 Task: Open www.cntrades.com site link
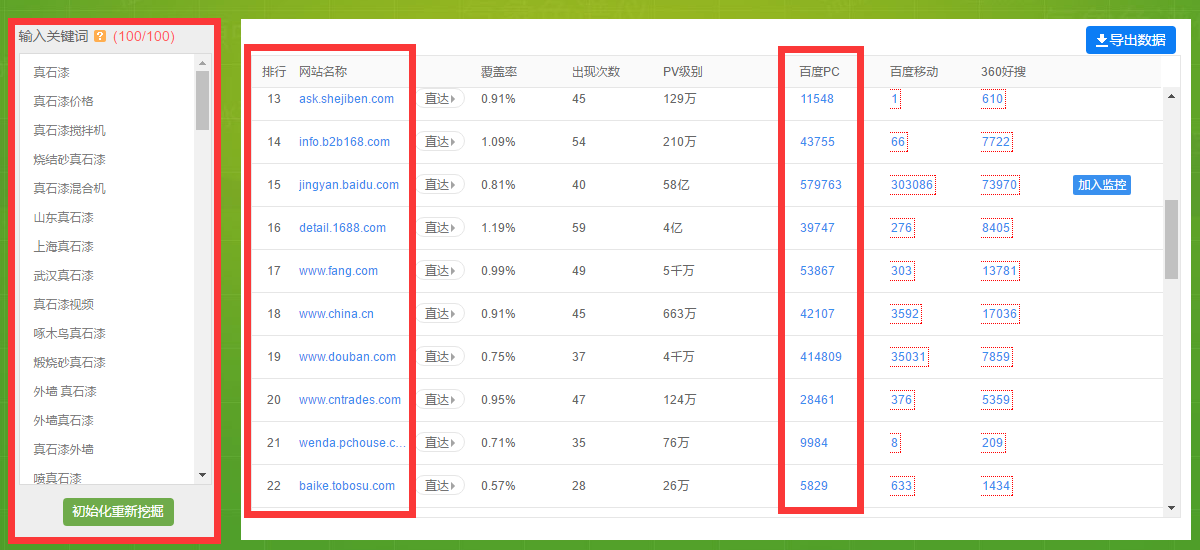coord(350,400)
